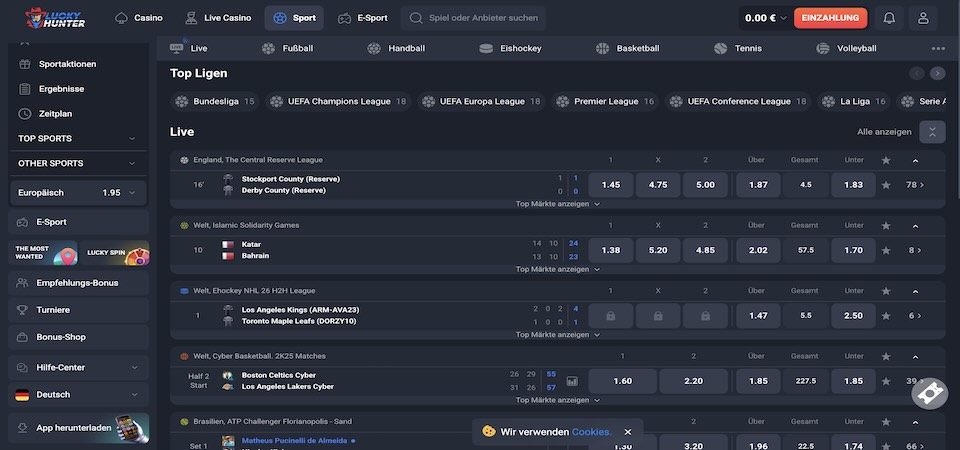Screen dimensions: 960x450
Task: Expand the OTHER SPORTS sidebar group
Action: pyautogui.click(x=78, y=163)
